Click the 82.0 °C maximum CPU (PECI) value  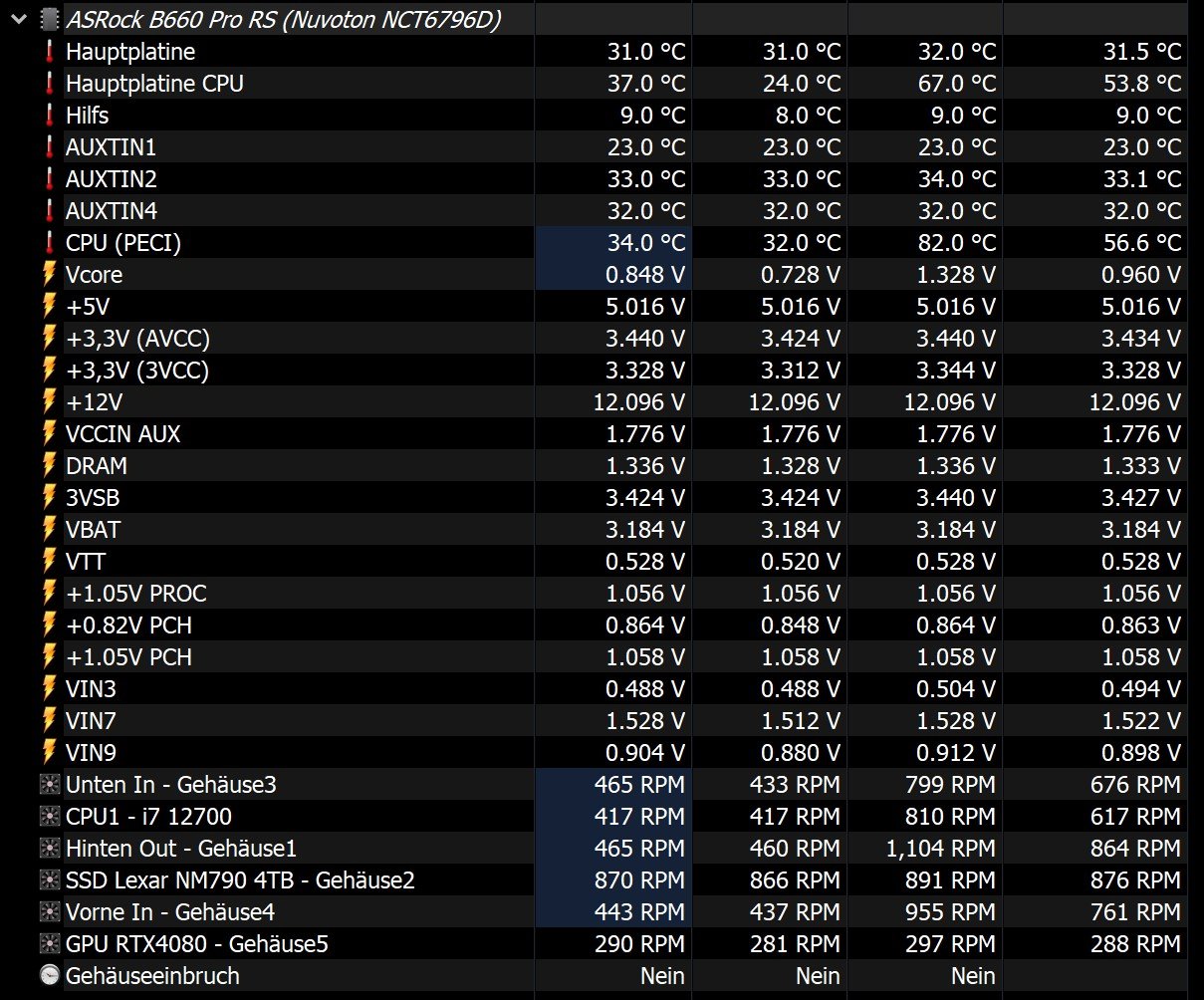pyautogui.click(x=957, y=243)
